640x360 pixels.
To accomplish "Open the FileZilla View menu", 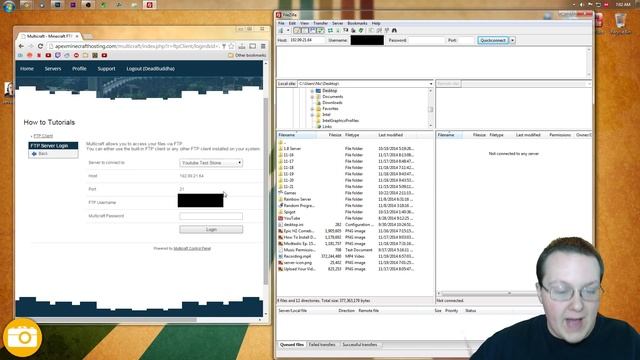I will tap(304, 23).
